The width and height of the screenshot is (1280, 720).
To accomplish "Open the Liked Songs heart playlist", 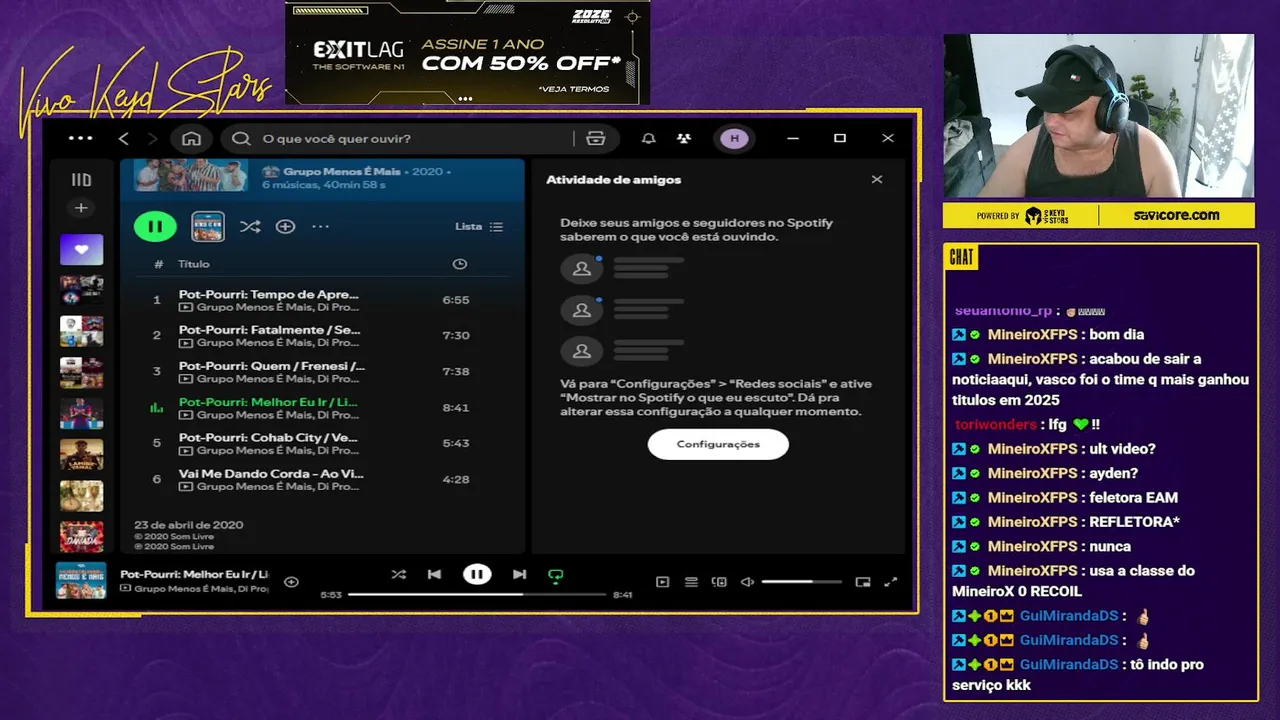I will click(x=81, y=249).
